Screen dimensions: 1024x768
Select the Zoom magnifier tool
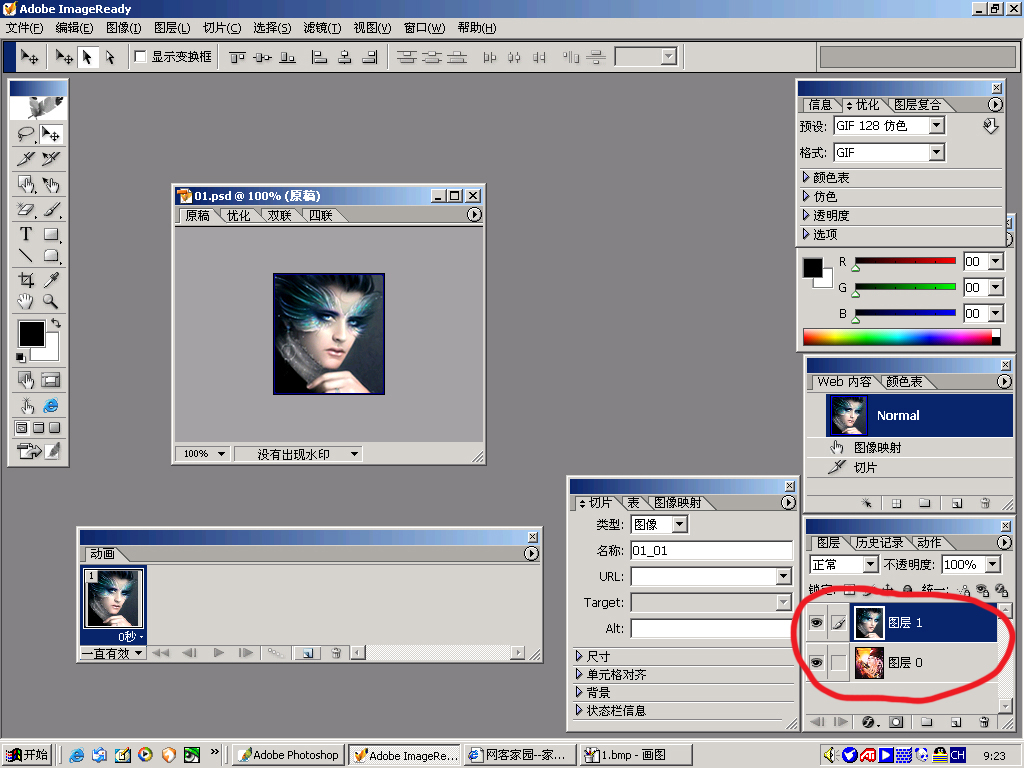51,301
